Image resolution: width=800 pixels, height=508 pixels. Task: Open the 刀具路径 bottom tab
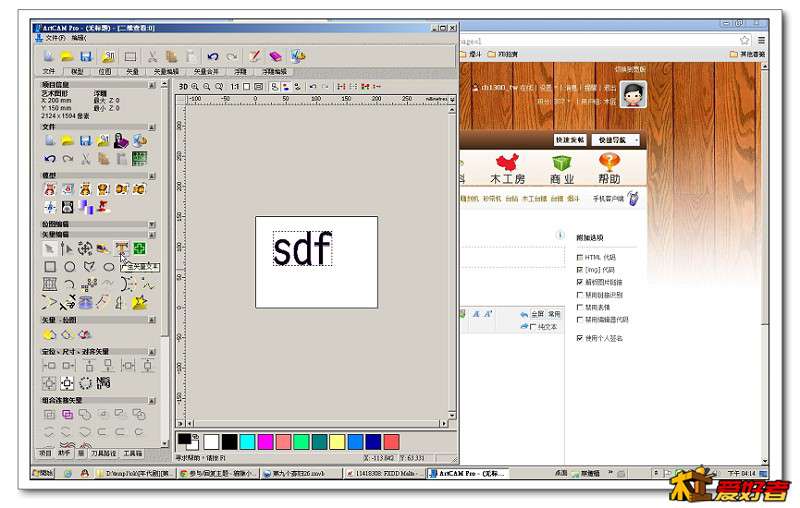pos(104,453)
